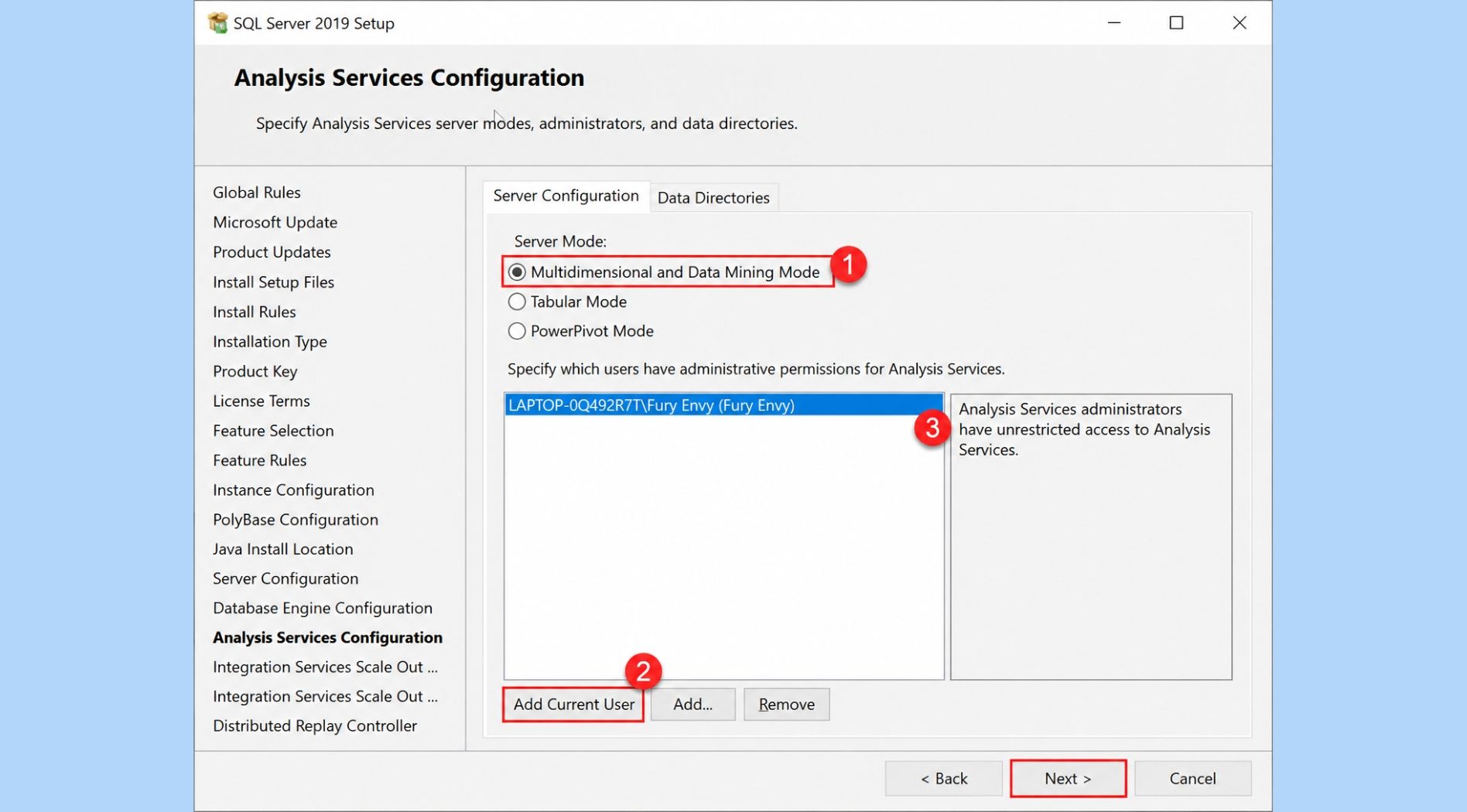Viewport: 1467px width, 812px height.
Task: Click PolyBase Configuration step
Action: click(296, 520)
